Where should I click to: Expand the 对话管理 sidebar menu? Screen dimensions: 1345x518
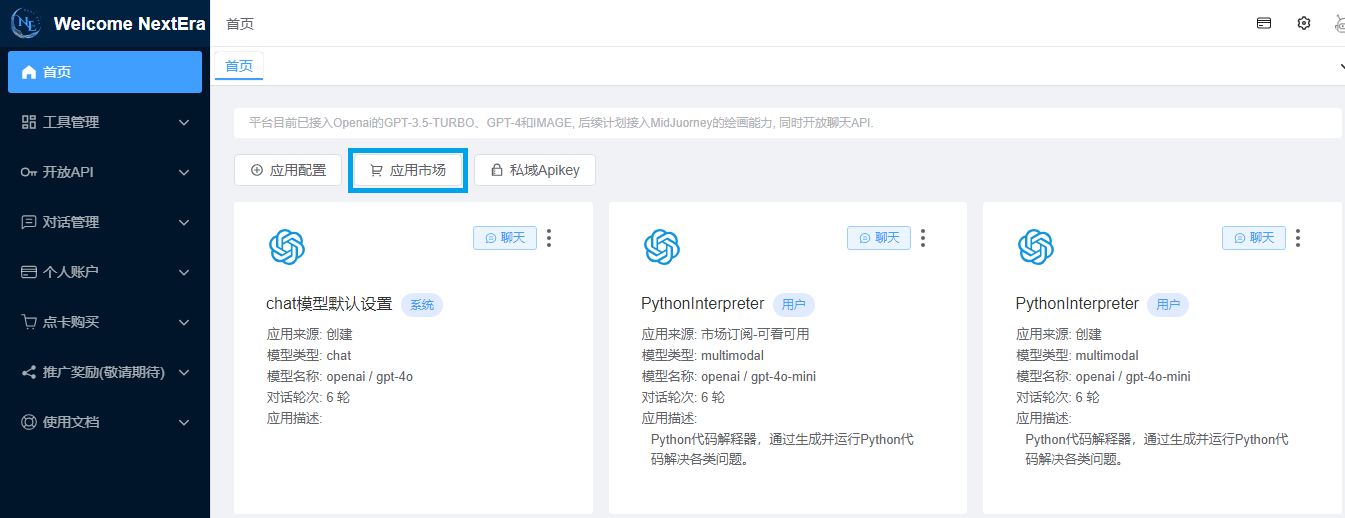[105, 222]
